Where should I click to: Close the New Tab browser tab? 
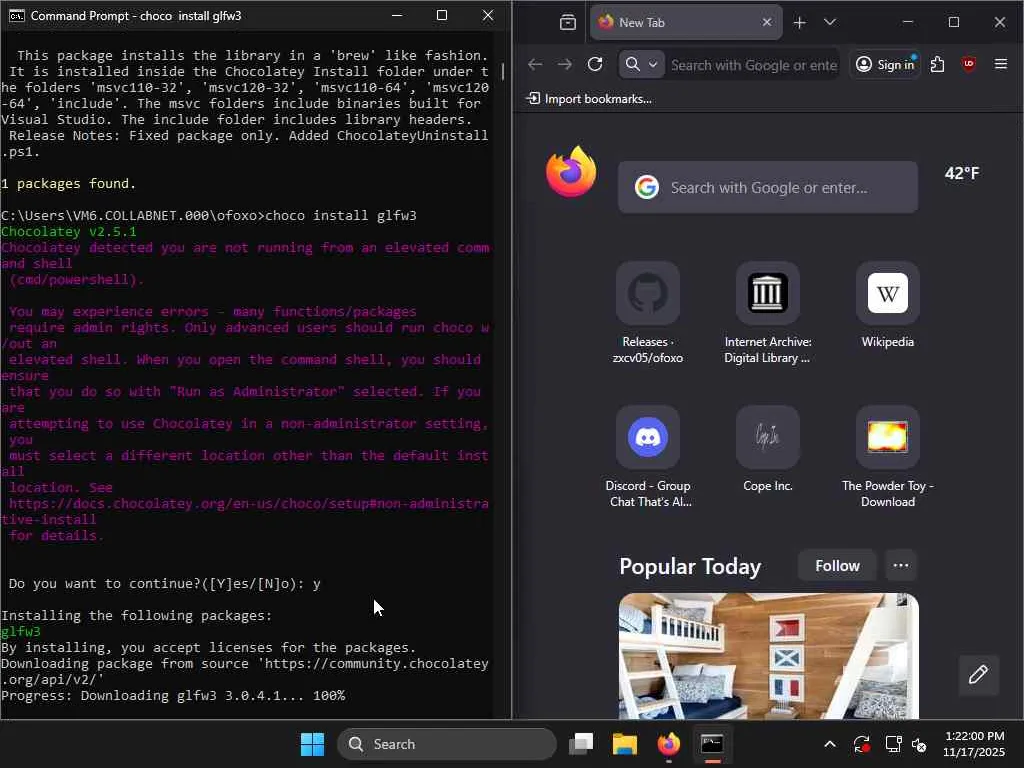click(767, 22)
